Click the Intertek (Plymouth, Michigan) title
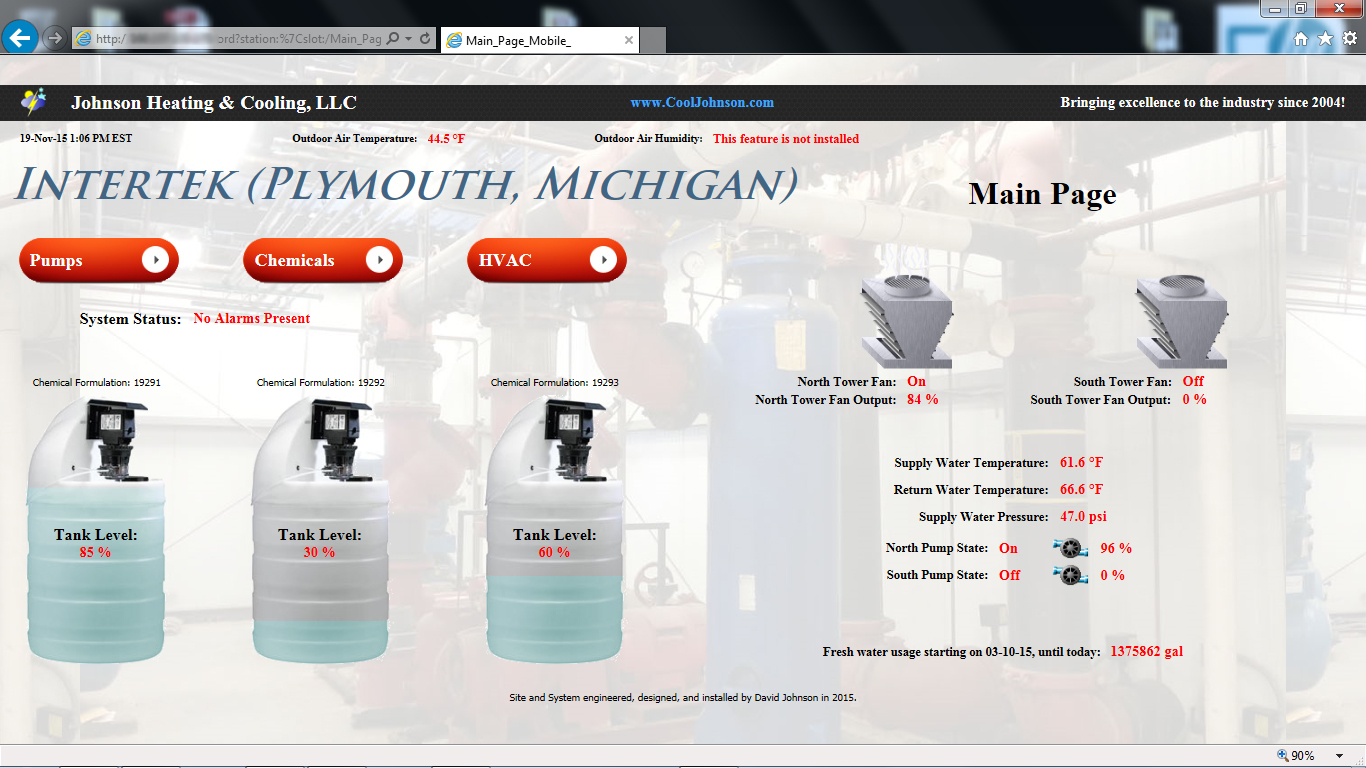The height and width of the screenshot is (768, 1366). click(x=406, y=185)
